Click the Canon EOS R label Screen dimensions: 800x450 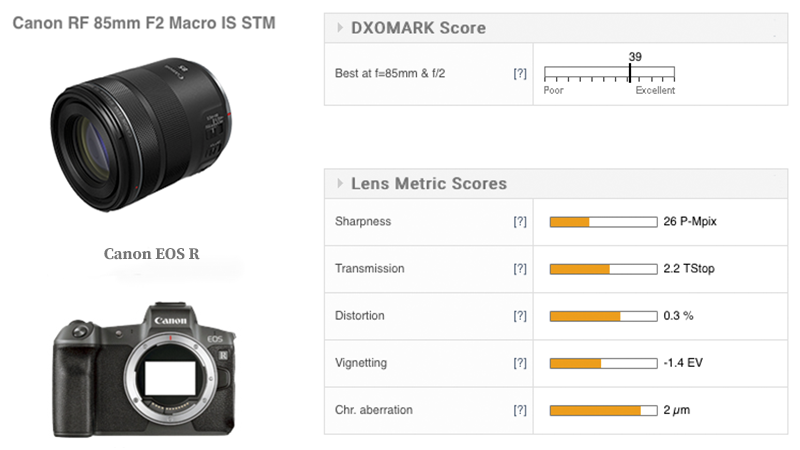pos(152,254)
